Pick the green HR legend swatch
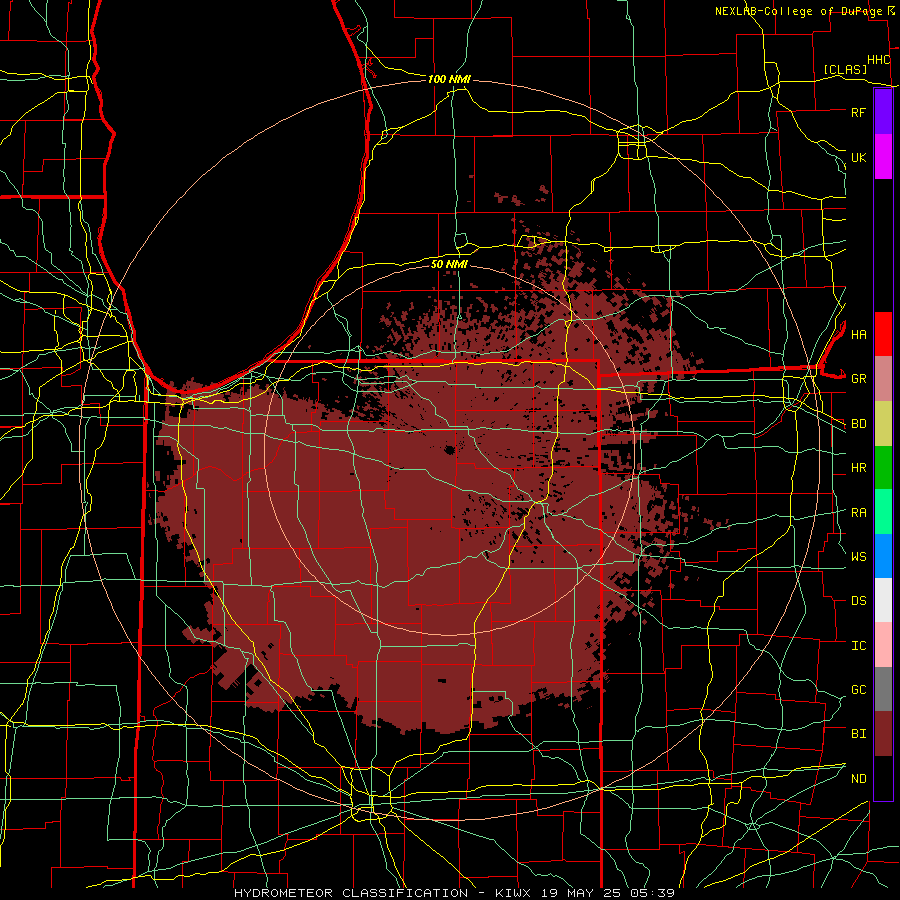 click(x=883, y=468)
